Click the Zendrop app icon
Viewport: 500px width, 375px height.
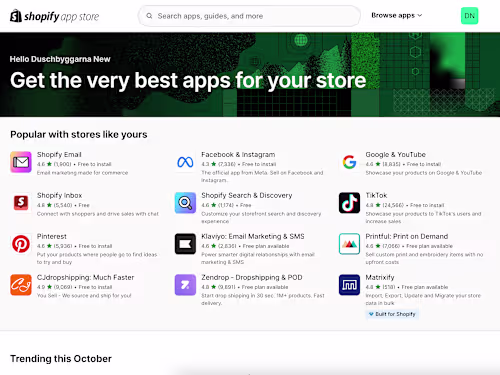(x=185, y=285)
